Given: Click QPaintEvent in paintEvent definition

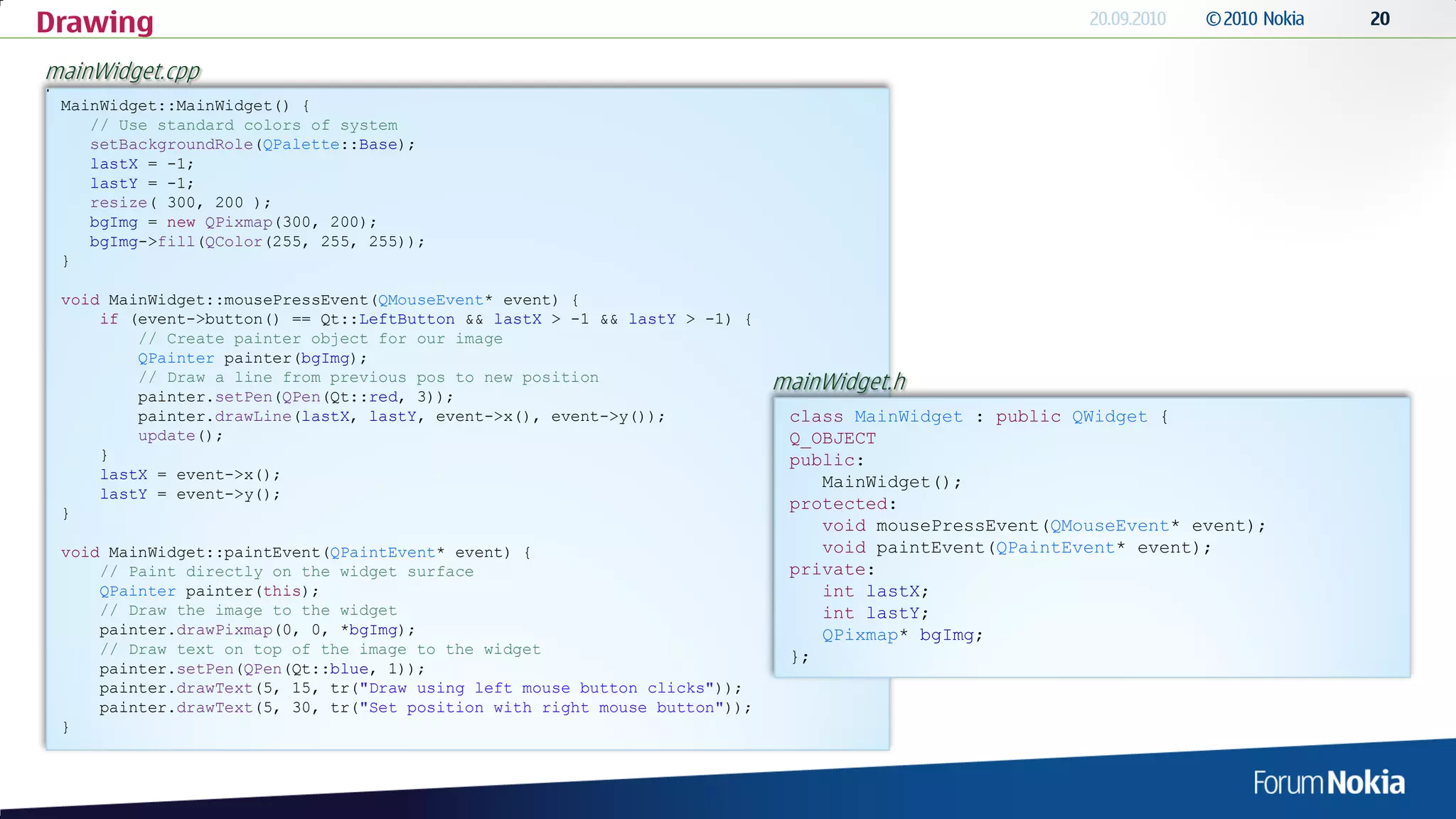Looking at the screenshot, I should tap(382, 552).
